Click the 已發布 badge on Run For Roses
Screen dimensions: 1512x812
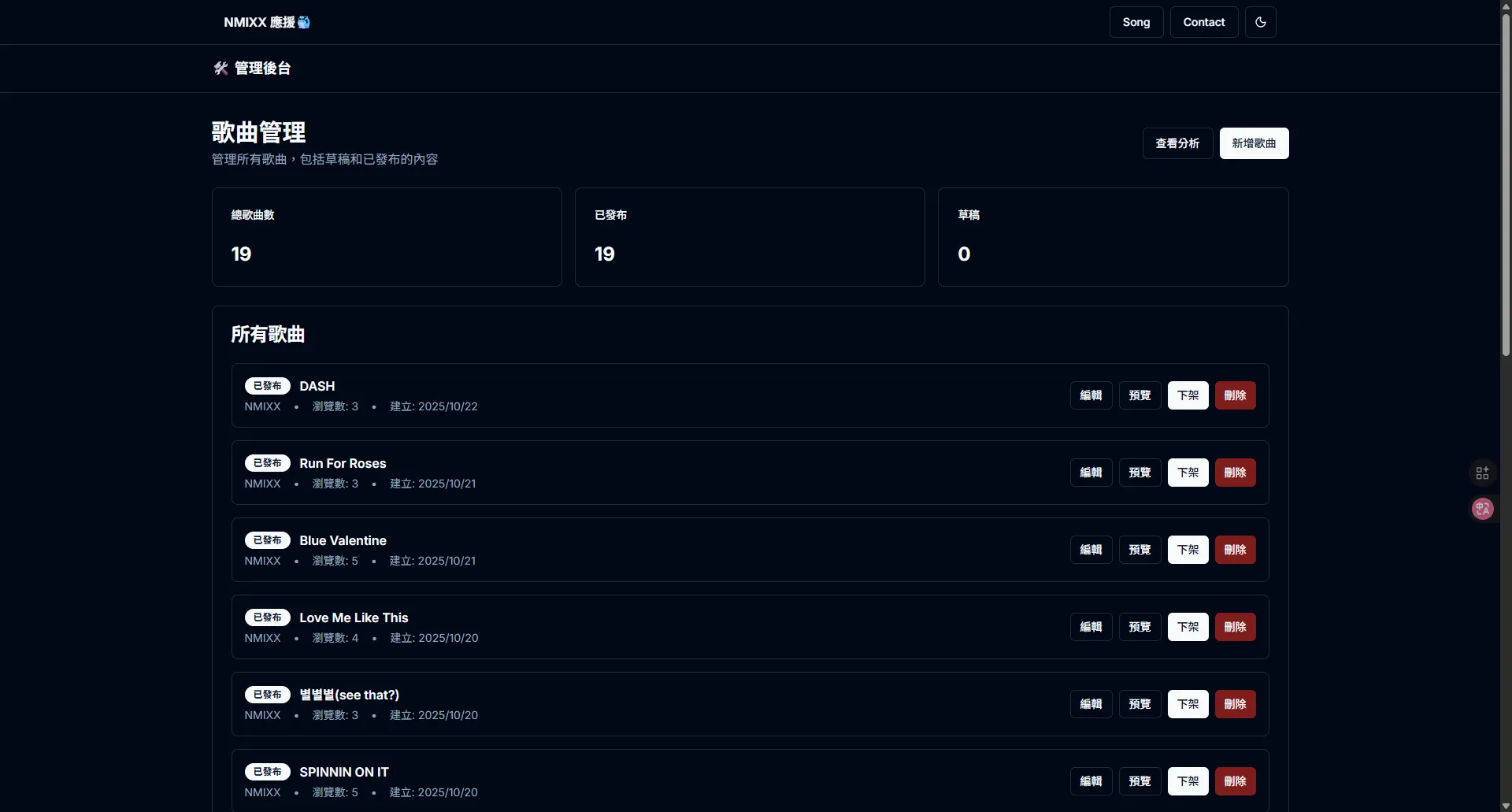tap(268, 463)
